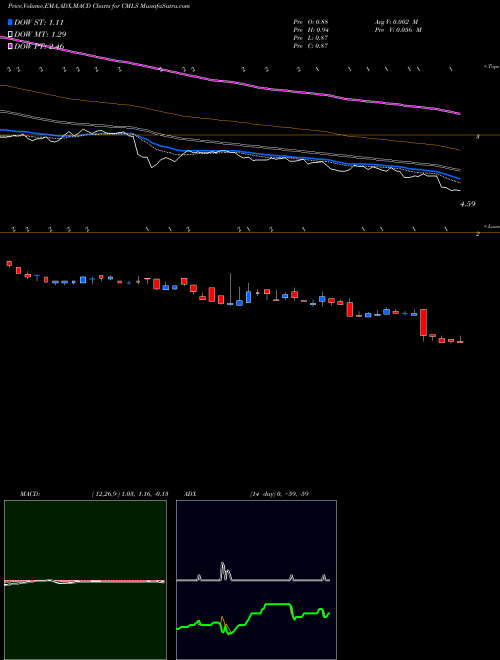Click the 'Avg V: 0.002 M' volume value
Screen dimensions: 500x660
(x=397, y=22)
